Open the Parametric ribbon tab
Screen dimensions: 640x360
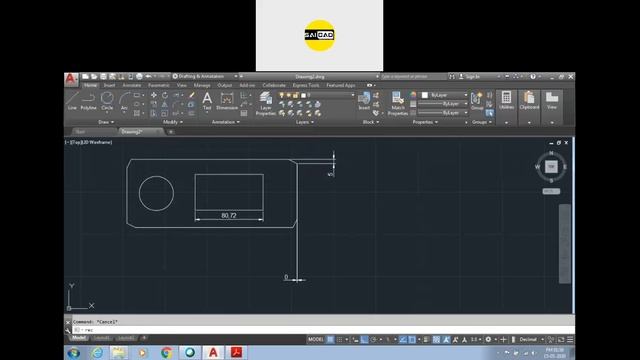[159, 85]
